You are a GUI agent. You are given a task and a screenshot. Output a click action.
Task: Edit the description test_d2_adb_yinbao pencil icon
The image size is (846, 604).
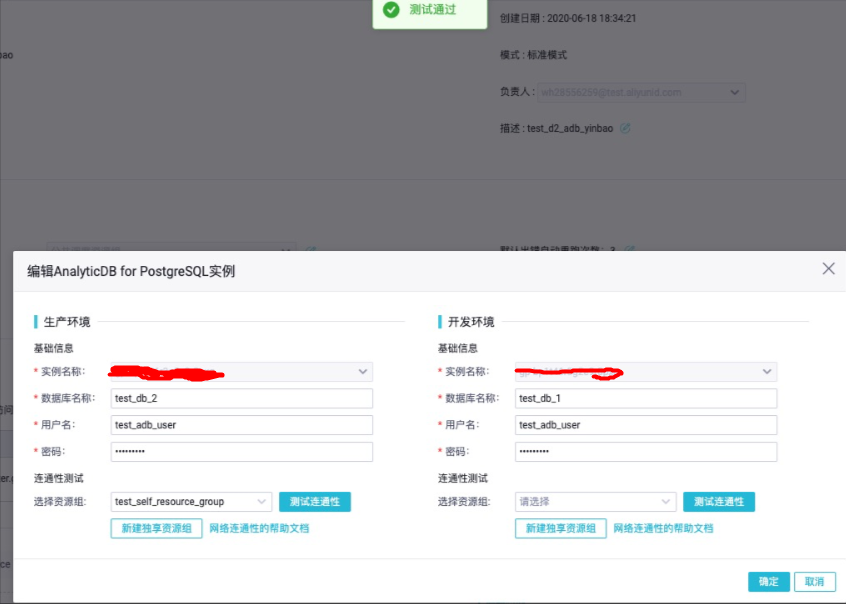(625, 128)
